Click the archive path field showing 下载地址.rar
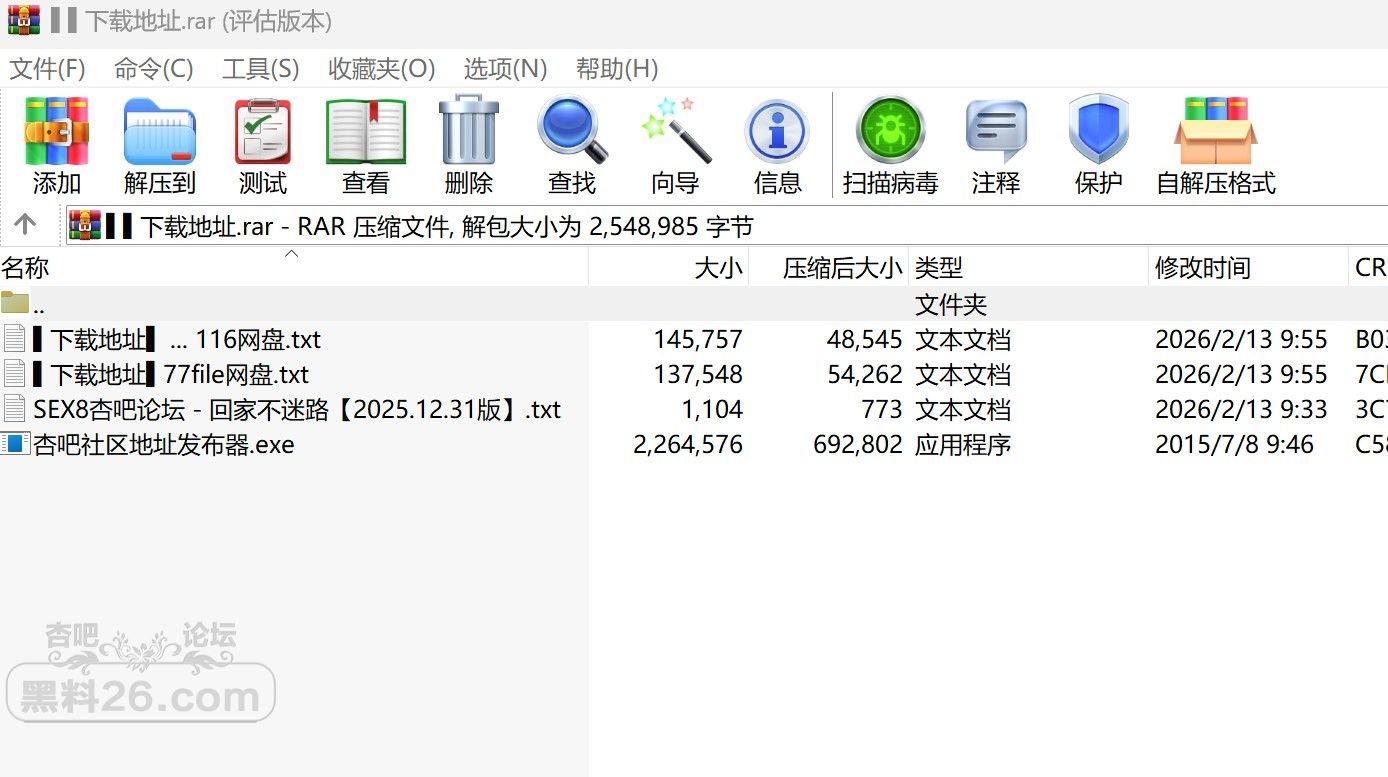Viewport: 1388px width, 777px height. [727, 226]
